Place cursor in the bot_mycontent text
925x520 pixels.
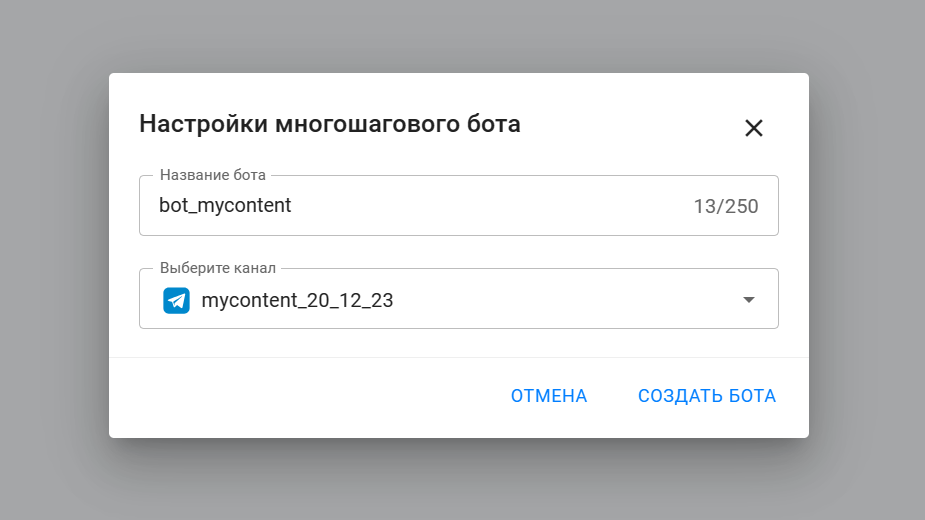coord(225,206)
